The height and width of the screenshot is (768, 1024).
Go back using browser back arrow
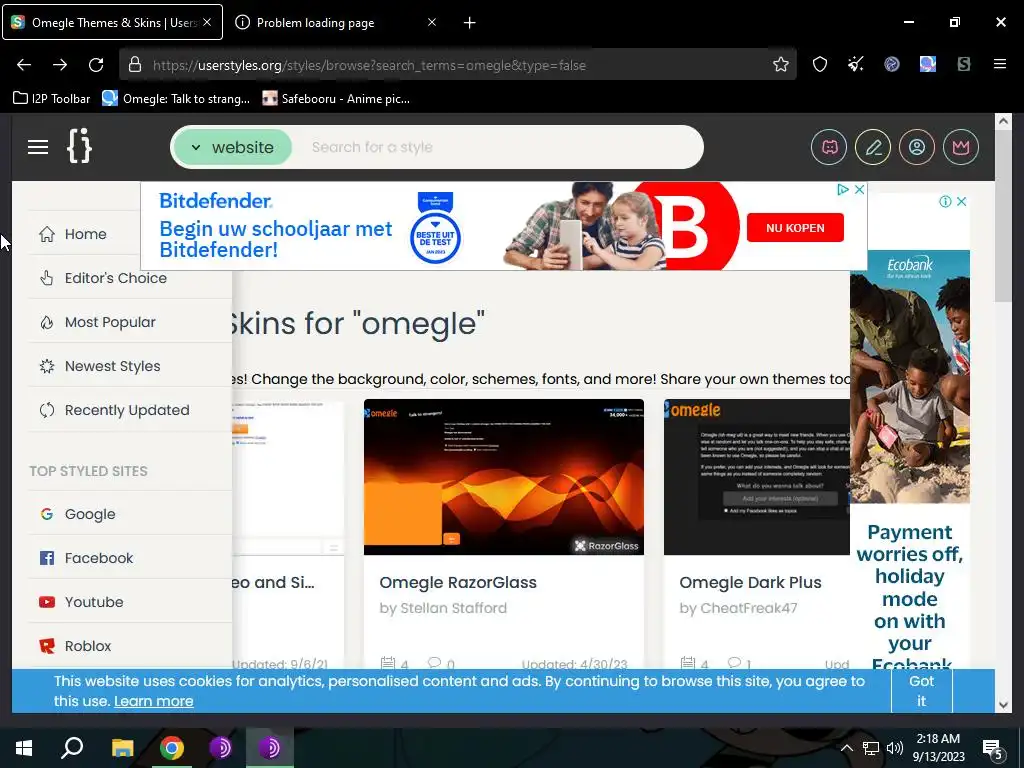coord(24,65)
